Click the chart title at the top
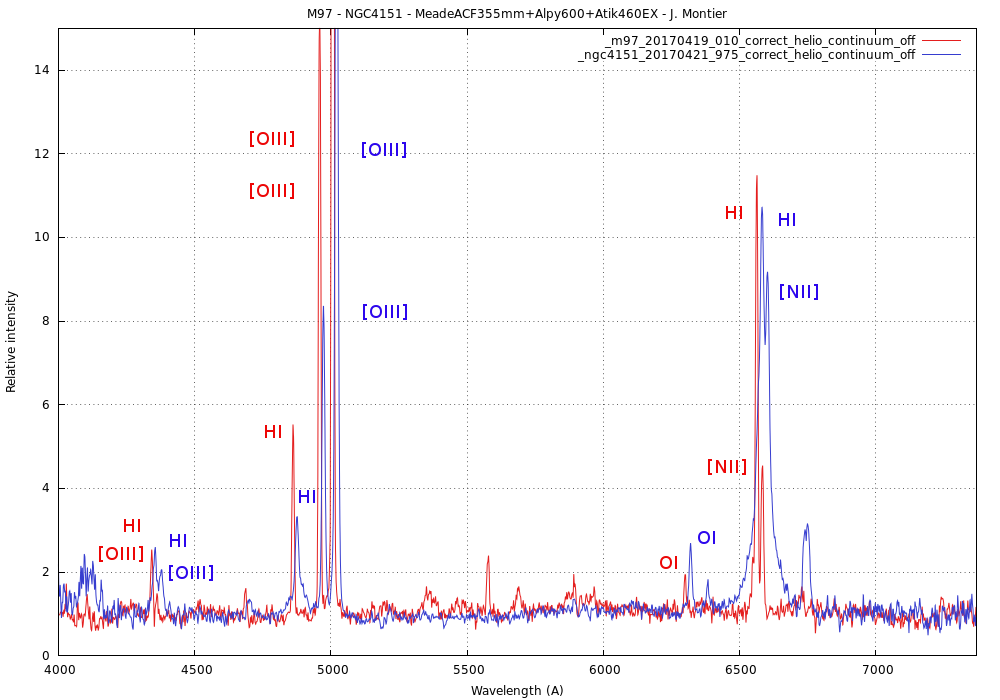The width and height of the screenshot is (1000, 700). (x=517, y=14)
